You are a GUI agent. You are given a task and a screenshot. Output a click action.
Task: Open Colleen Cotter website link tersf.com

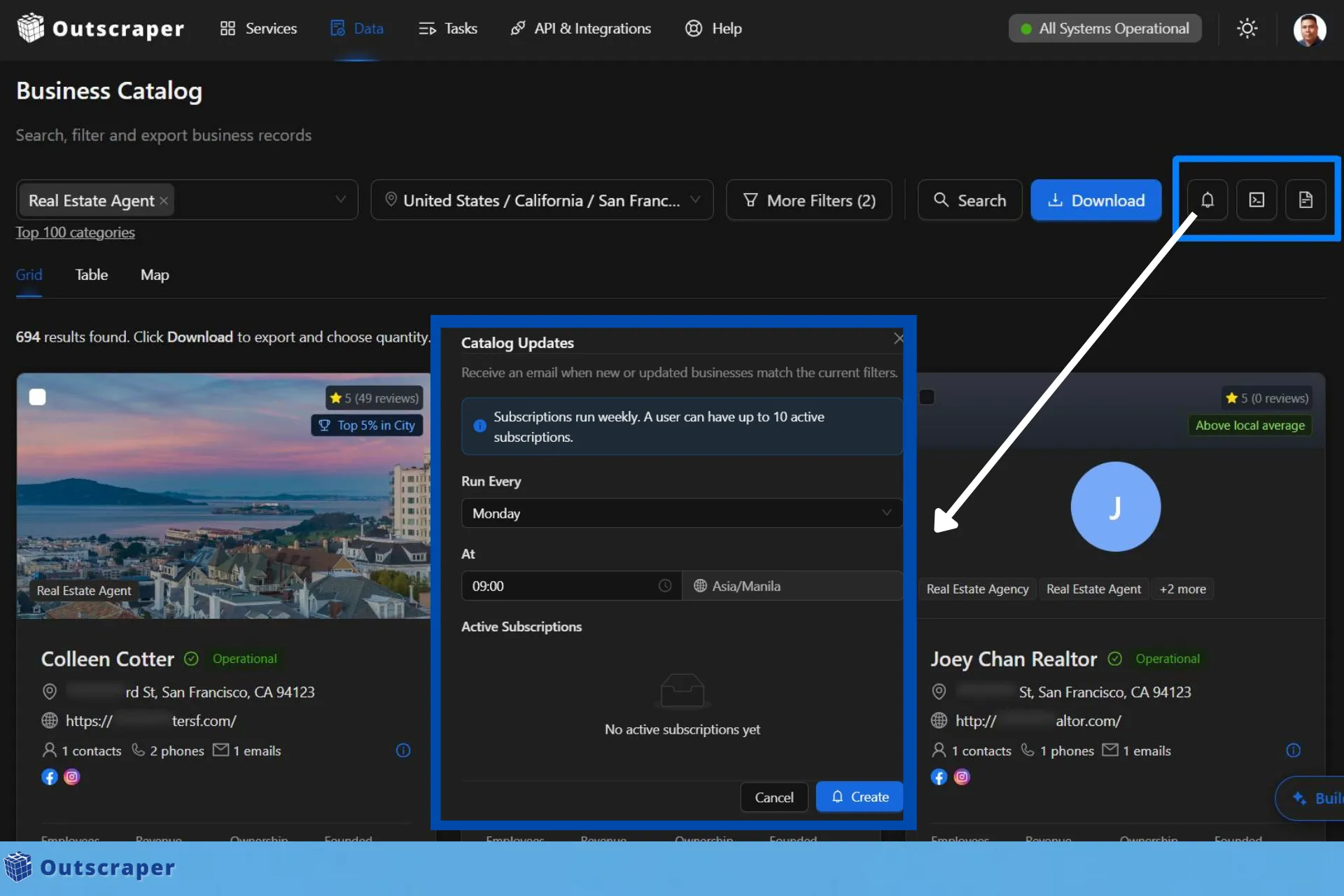[151, 720]
